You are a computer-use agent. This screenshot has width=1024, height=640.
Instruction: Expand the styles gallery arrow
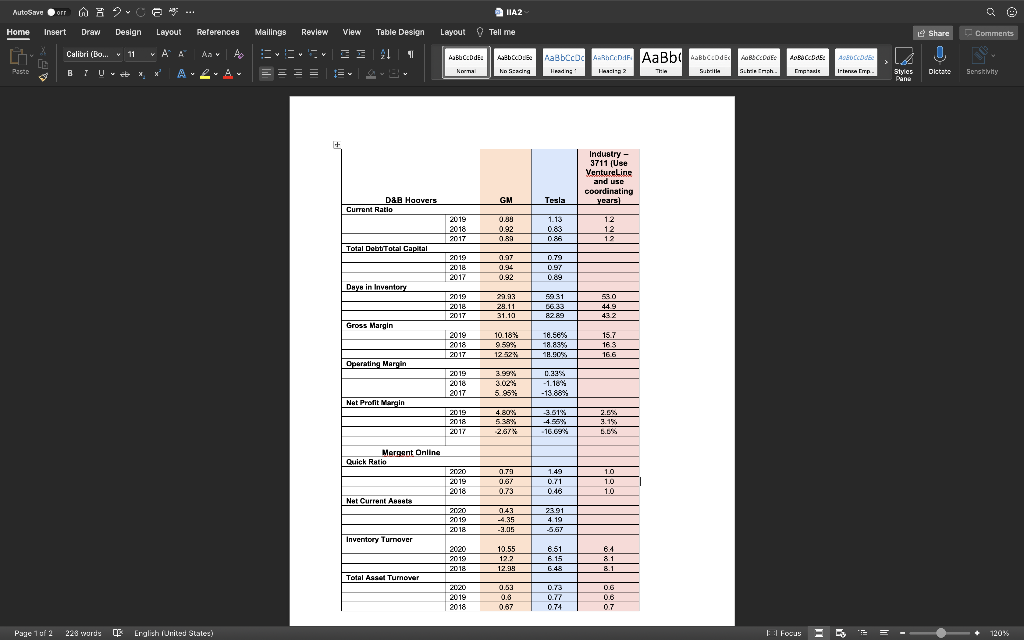click(x=886, y=62)
